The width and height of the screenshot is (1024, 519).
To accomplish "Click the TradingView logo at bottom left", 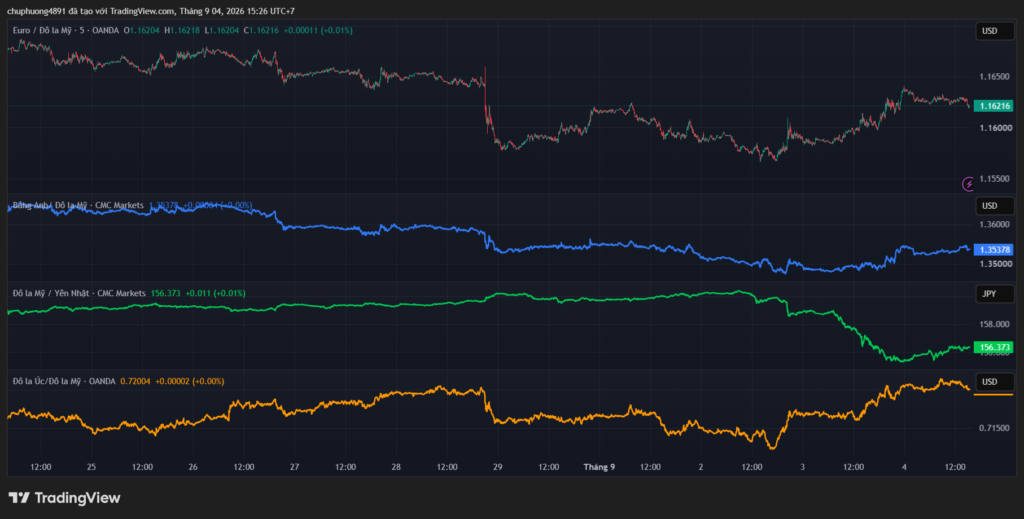I will click(64, 498).
